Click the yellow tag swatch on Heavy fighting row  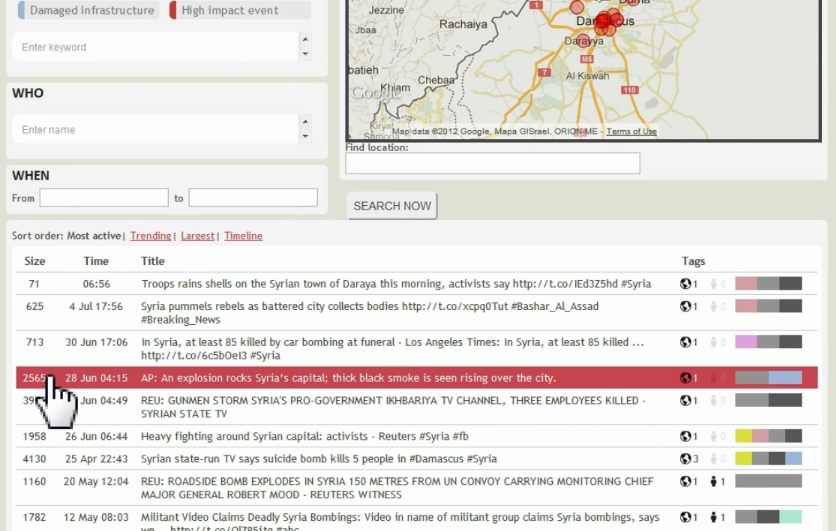click(x=743, y=437)
